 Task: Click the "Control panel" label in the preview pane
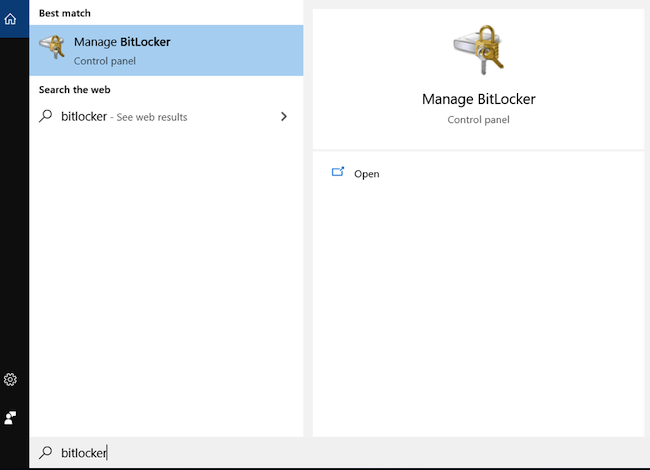478,119
